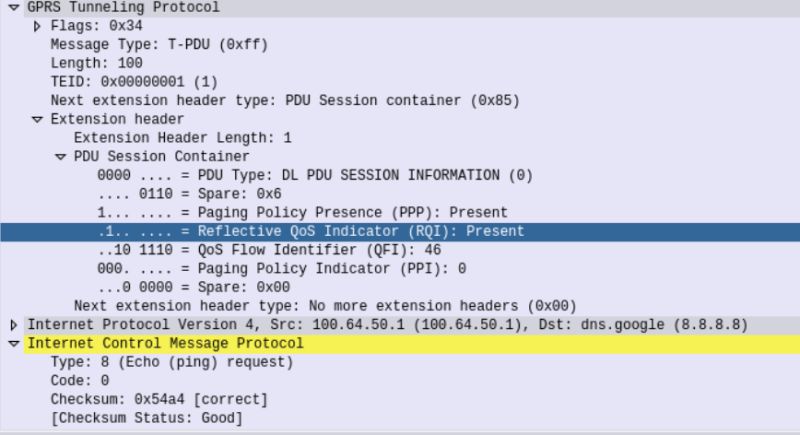Image resolution: width=800 pixels, height=435 pixels.
Task: Collapse the PDU Session Container node
Action: [x=62, y=157]
